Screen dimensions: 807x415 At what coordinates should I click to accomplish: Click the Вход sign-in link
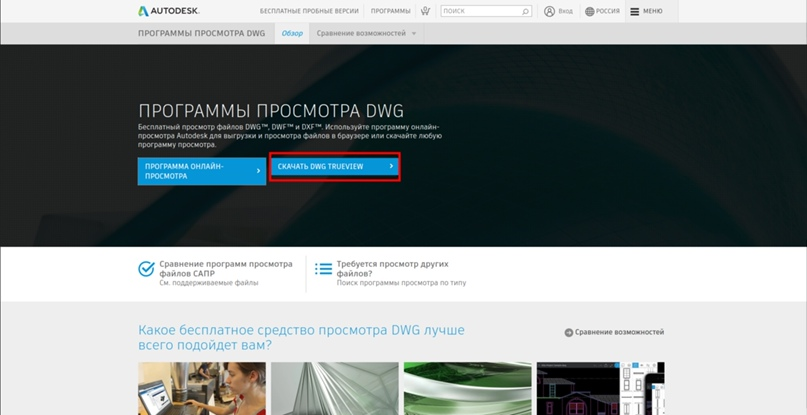point(566,11)
